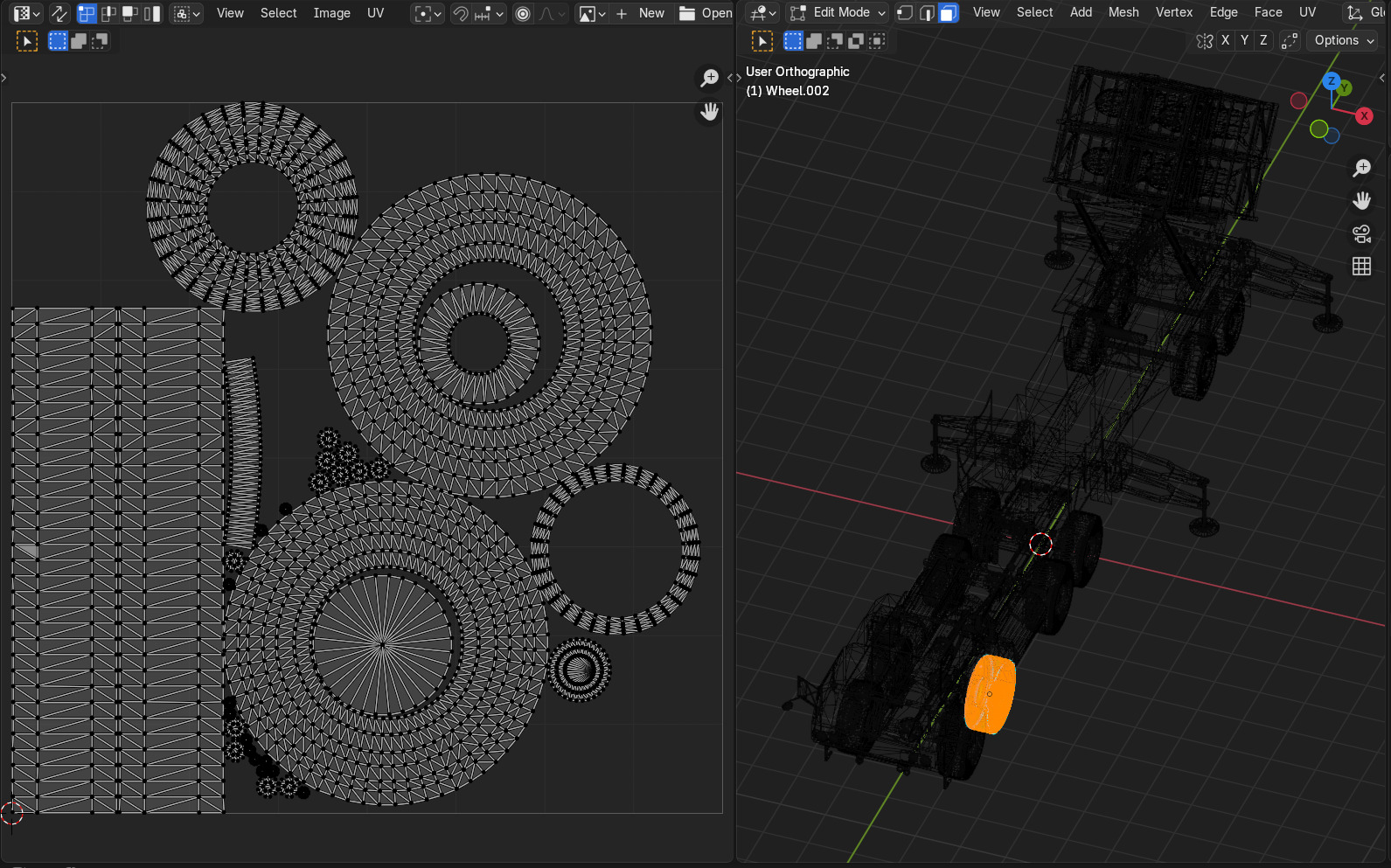Set viewport selection mode to extend
This screenshot has height=868, width=1391.
[814, 41]
